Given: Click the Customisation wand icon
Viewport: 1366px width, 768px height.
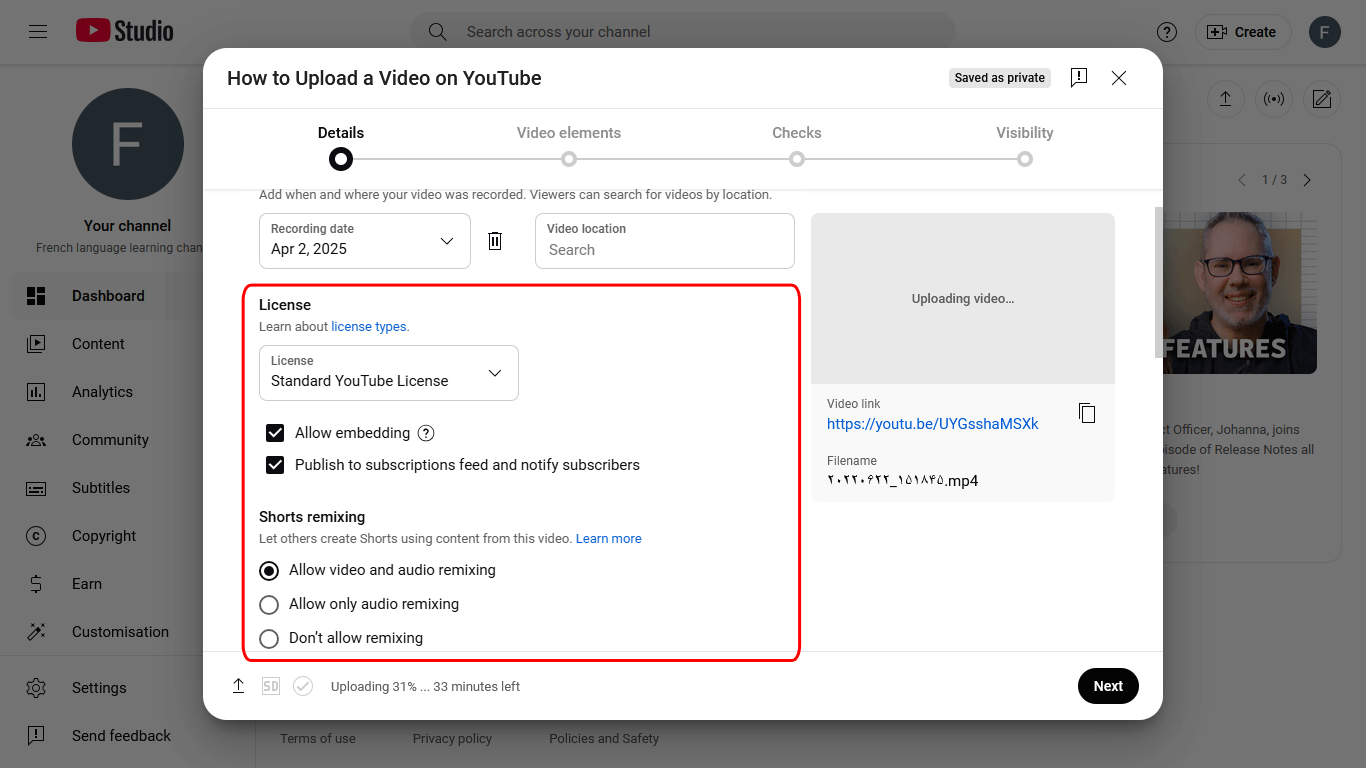Looking at the screenshot, I should click(x=36, y=632).
